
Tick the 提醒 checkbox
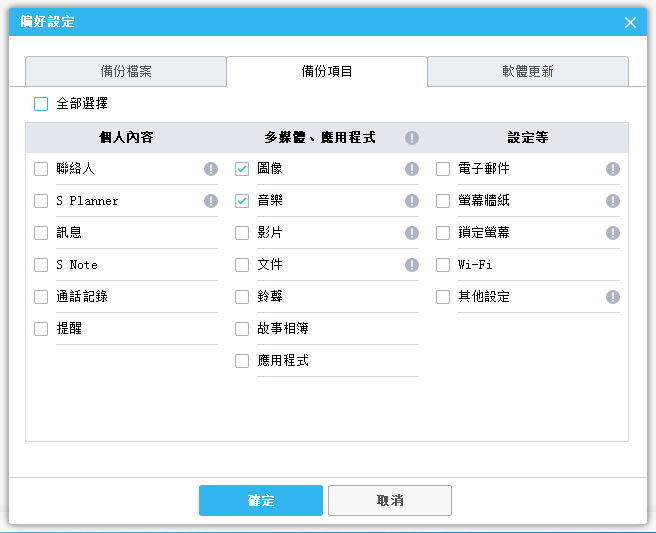click(x=41, y=329)
